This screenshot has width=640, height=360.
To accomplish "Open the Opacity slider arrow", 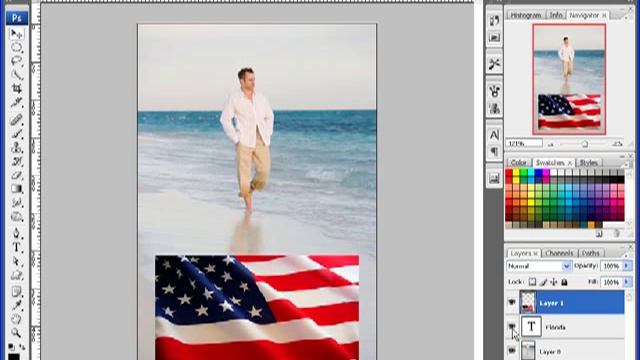I will point(627,266).
